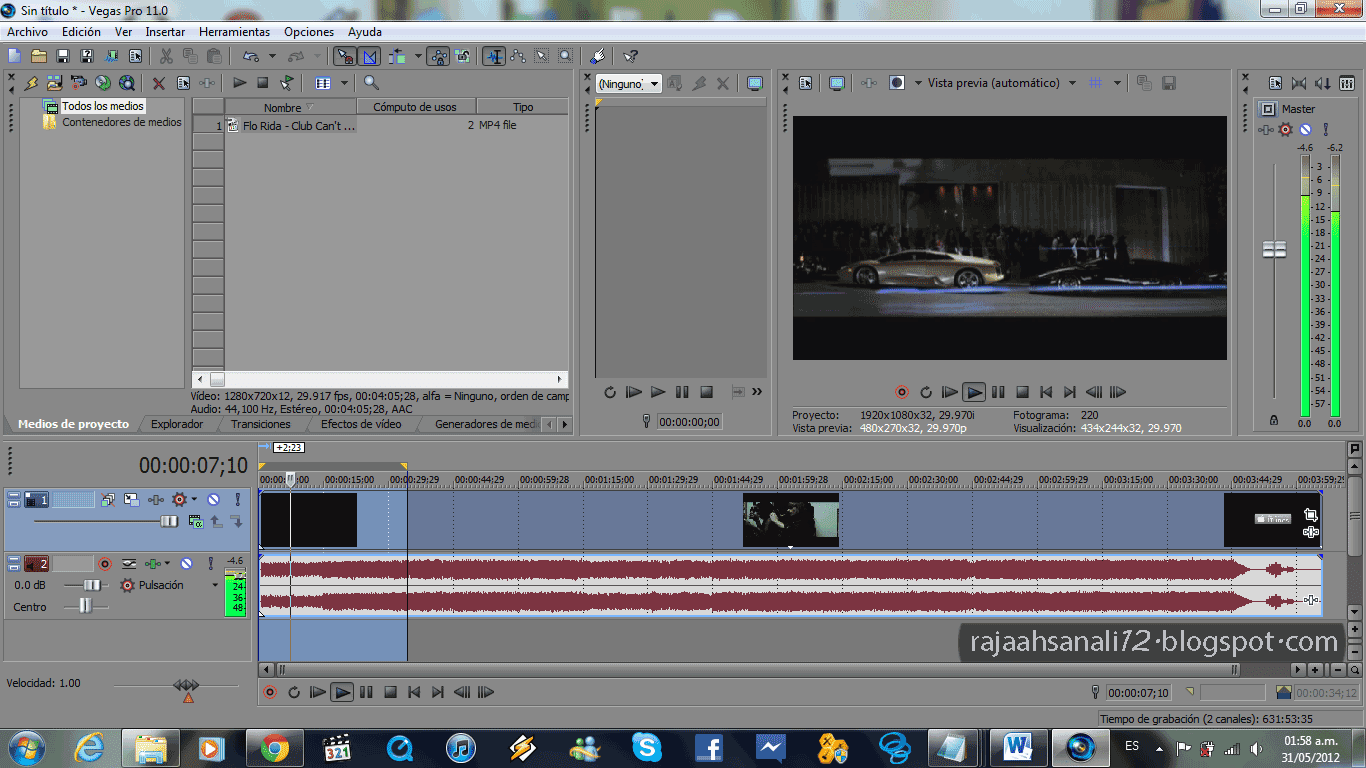Click the Master fader handle
1366x768 pixels.
(1274, 249)
